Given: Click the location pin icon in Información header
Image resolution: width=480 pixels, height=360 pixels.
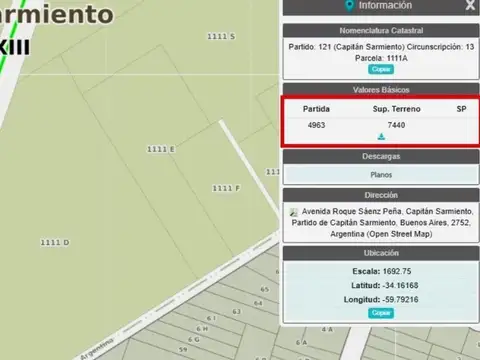Looking at the screenshot, I should [x=349, y=5].
